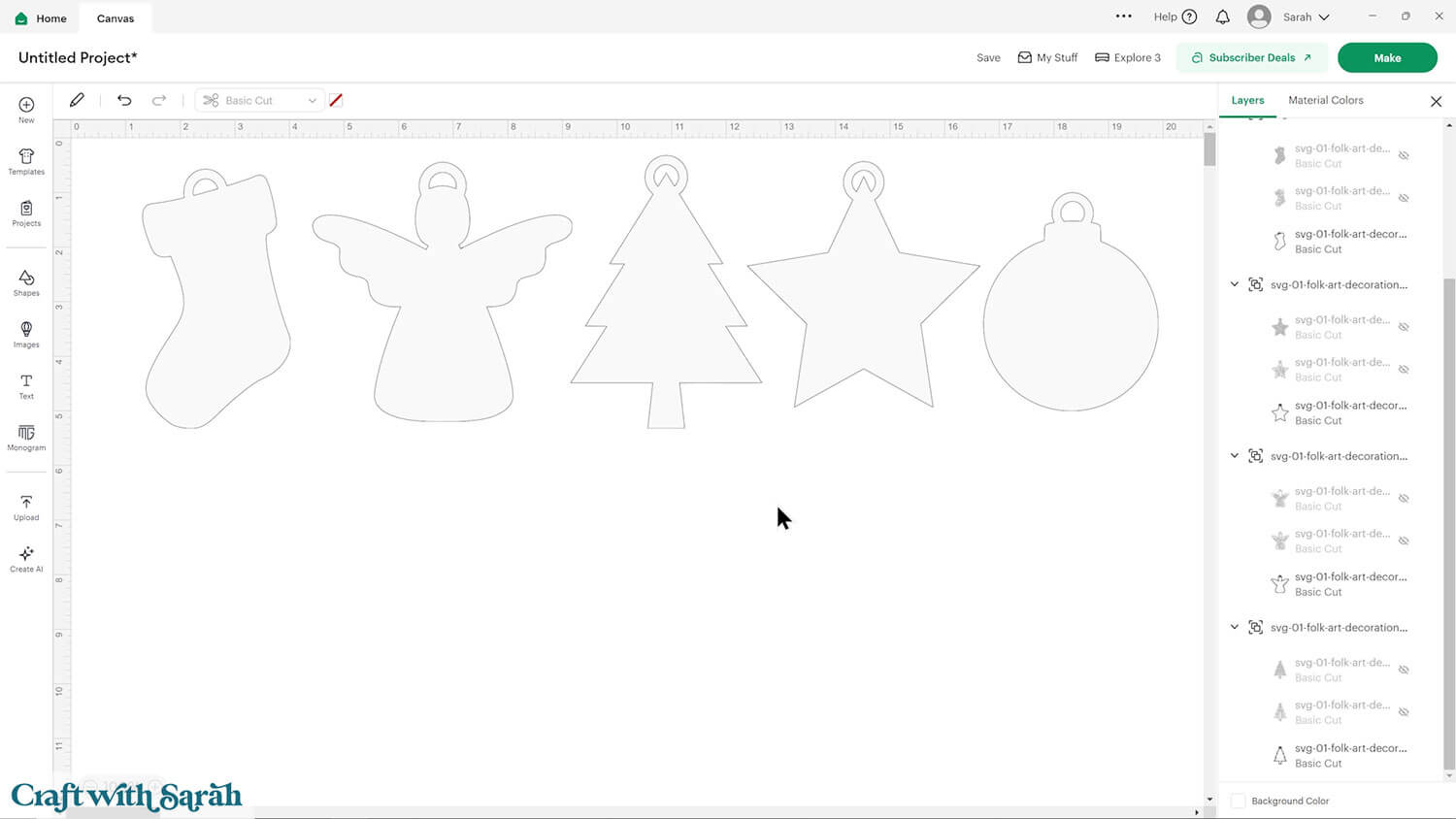Select the visible stocking outline layer thumbnail
The width and height of the screenshot is (1456, 819).
point(1279,241)
